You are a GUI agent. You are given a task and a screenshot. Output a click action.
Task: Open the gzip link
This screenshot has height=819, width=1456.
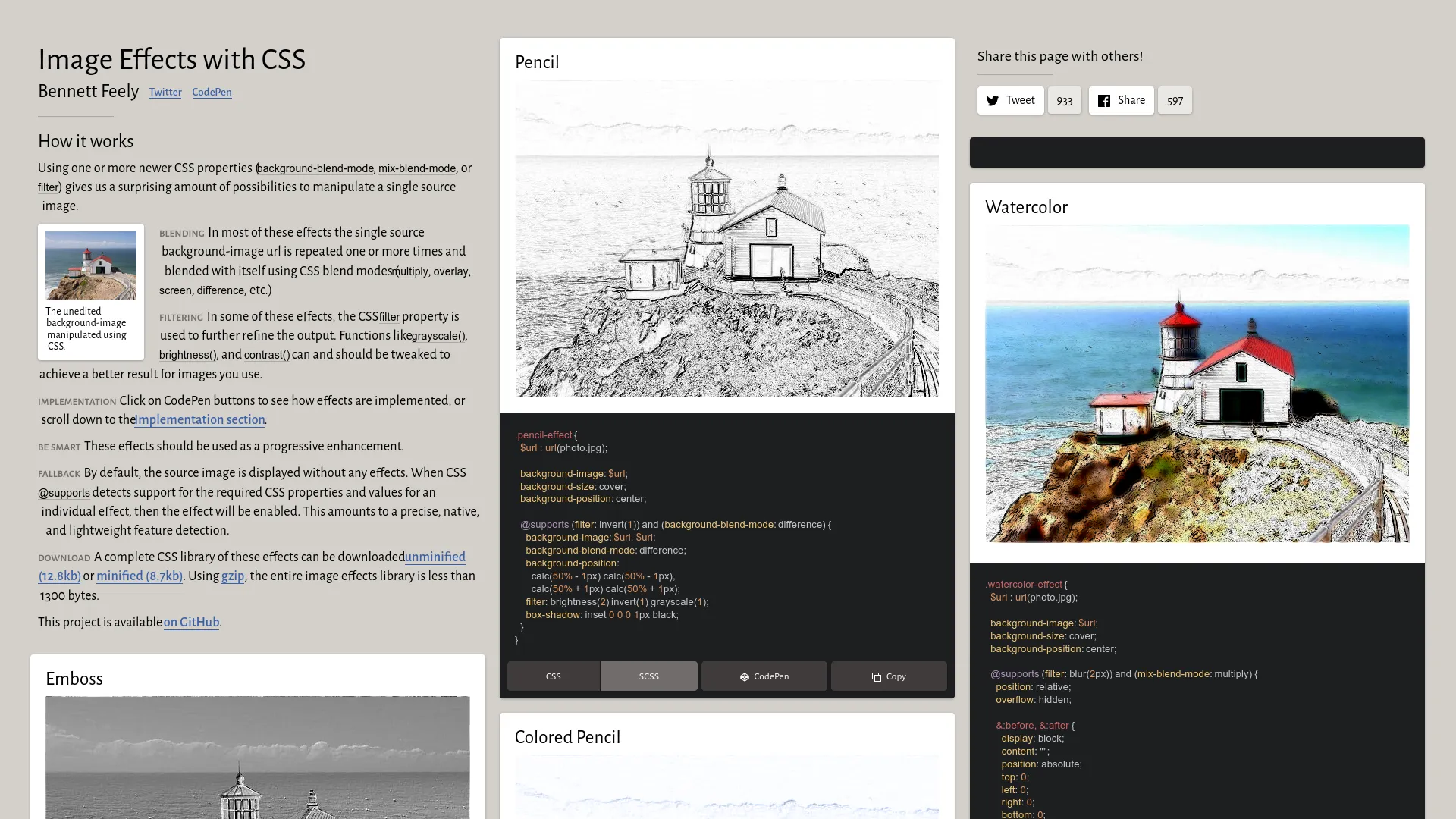click(233, 576)
